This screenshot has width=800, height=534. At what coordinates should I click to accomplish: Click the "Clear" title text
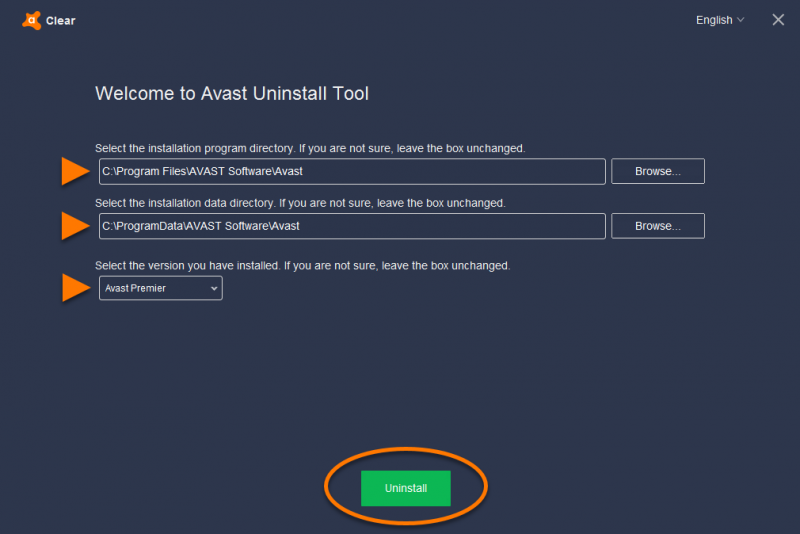tap(60, 20)
